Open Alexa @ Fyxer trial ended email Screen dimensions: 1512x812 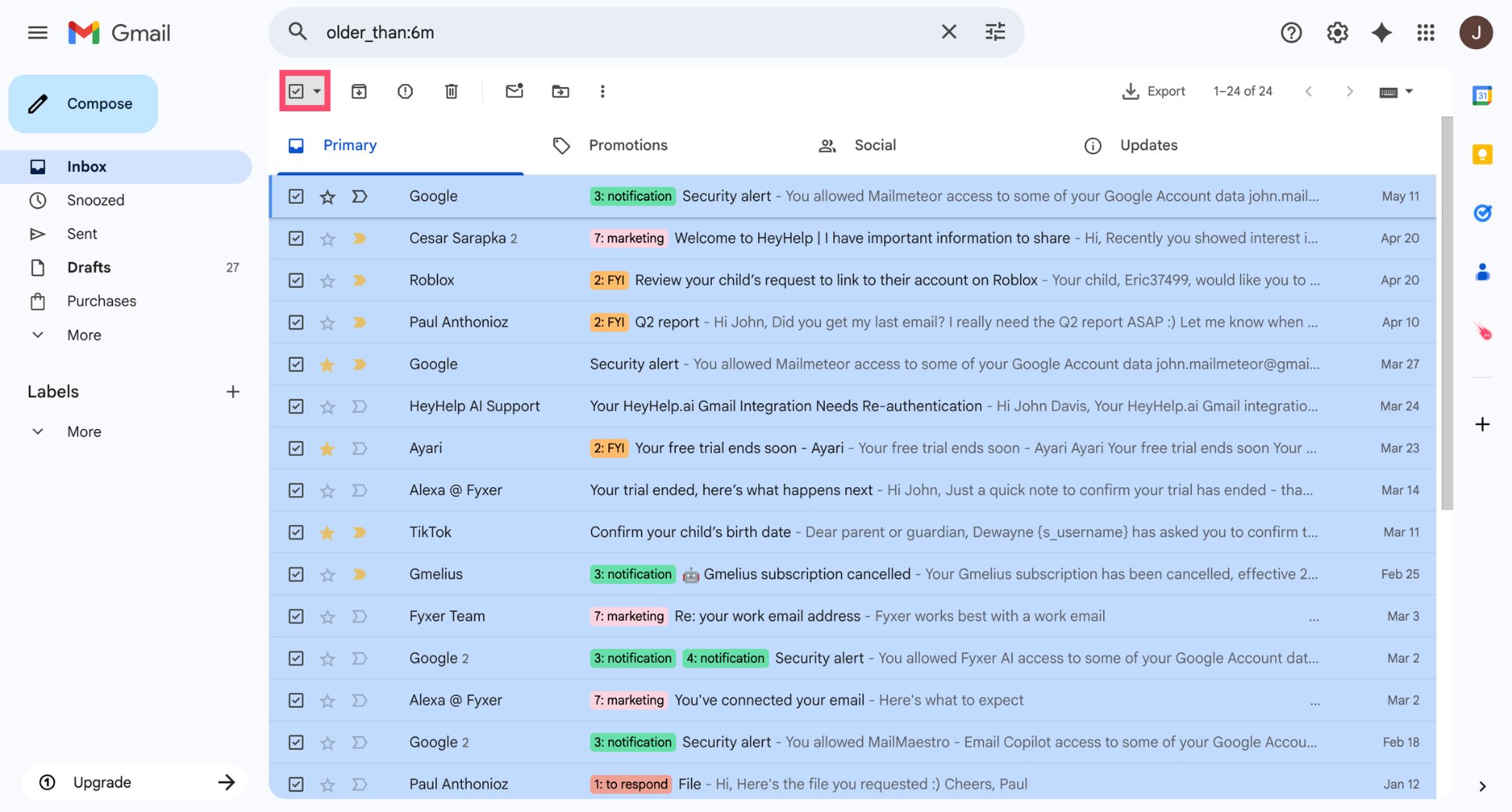tap(853, 490)
